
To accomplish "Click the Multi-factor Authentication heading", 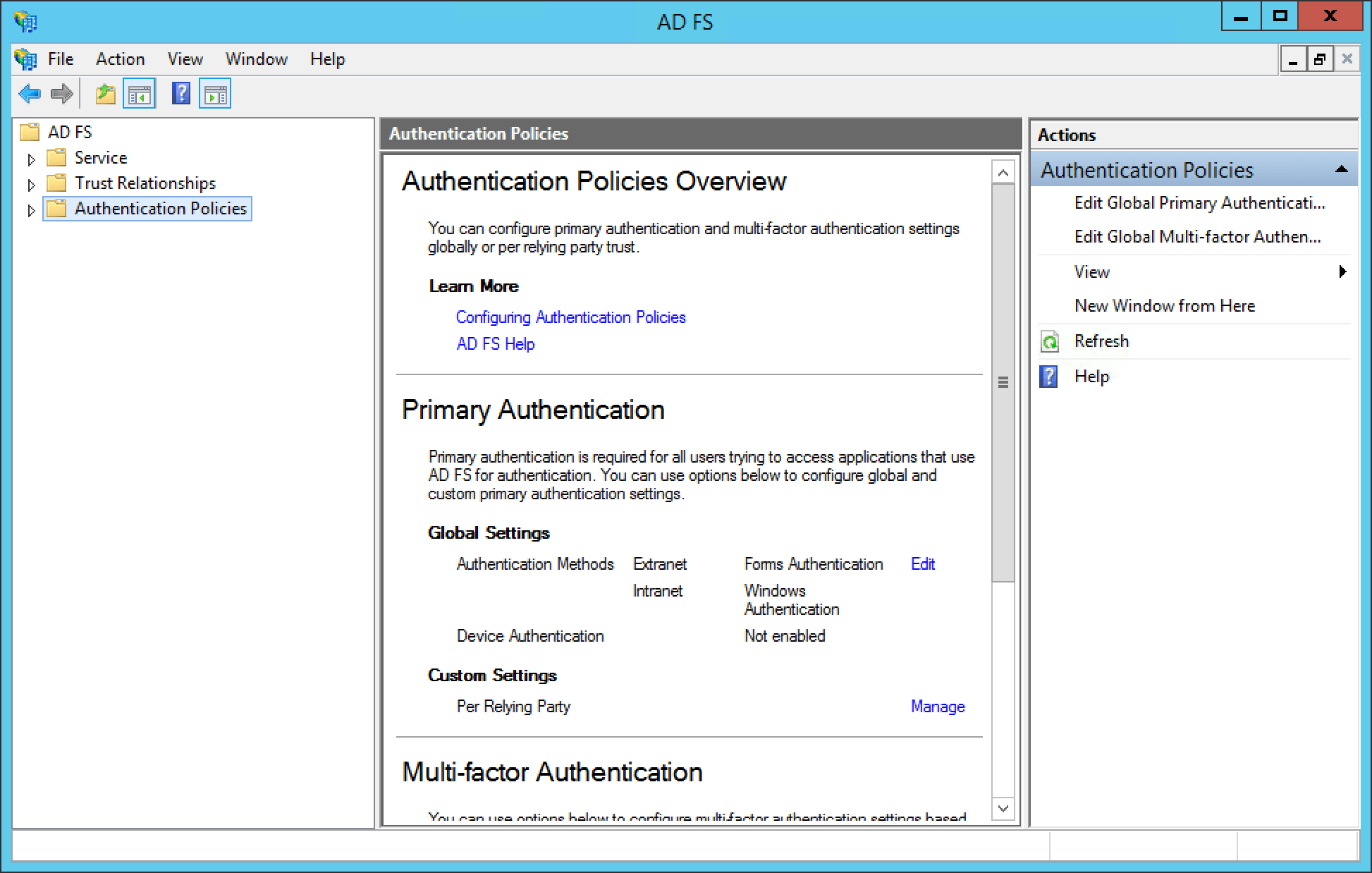I will (x=552, y=772).
